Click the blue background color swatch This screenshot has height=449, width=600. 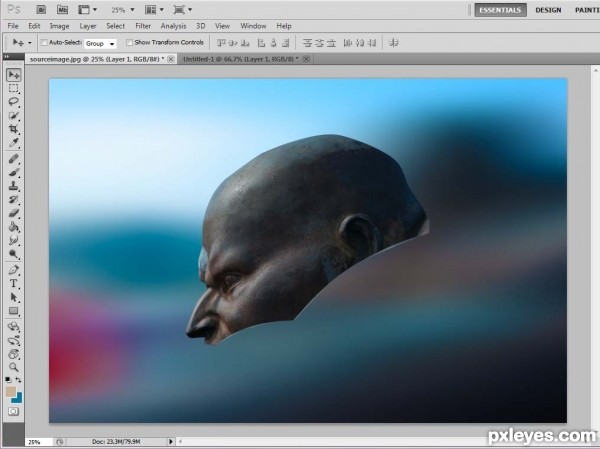coord(18,398)
